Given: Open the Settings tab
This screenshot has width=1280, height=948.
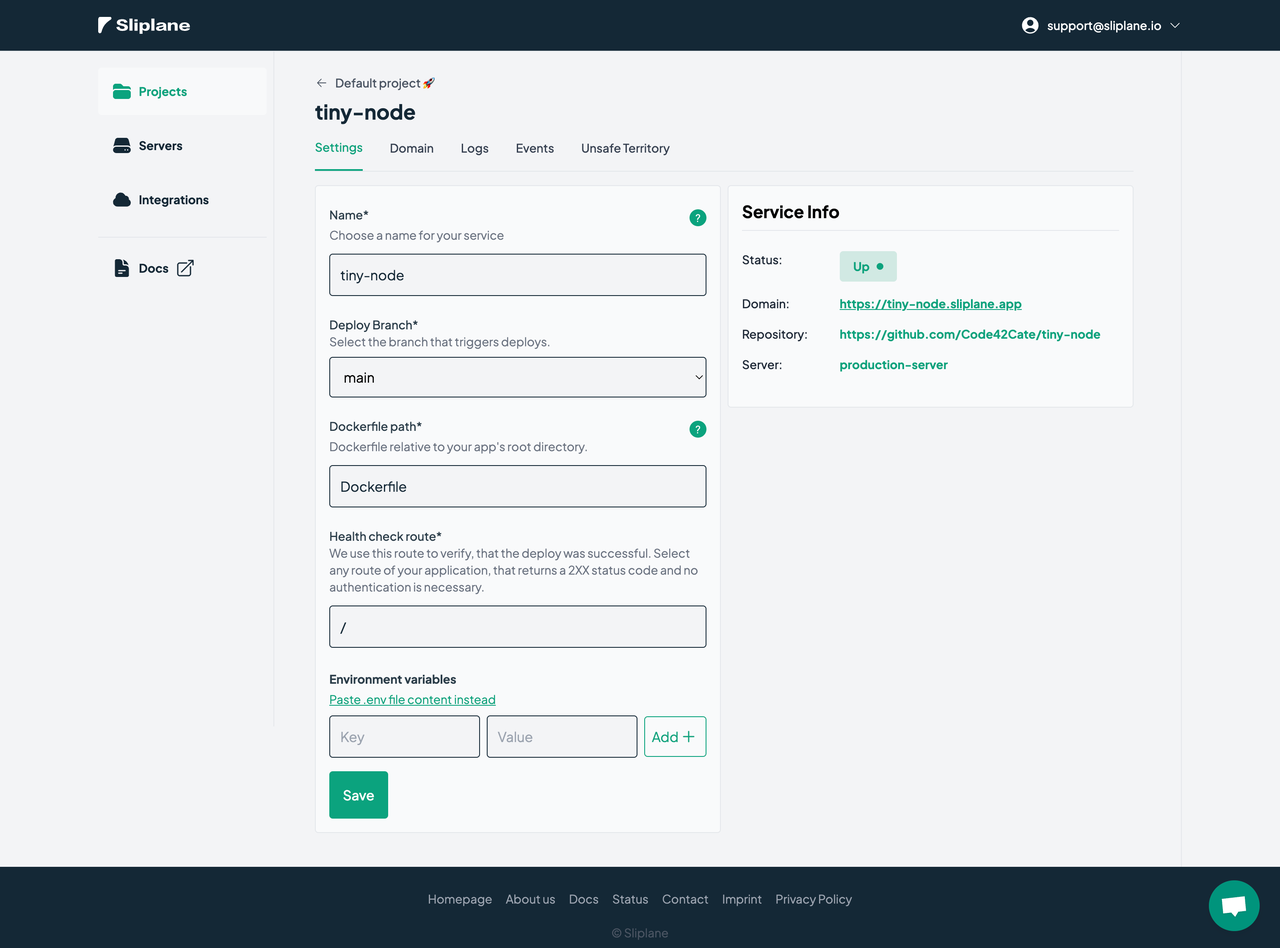Looking at the screenshot, I should 339,148.
